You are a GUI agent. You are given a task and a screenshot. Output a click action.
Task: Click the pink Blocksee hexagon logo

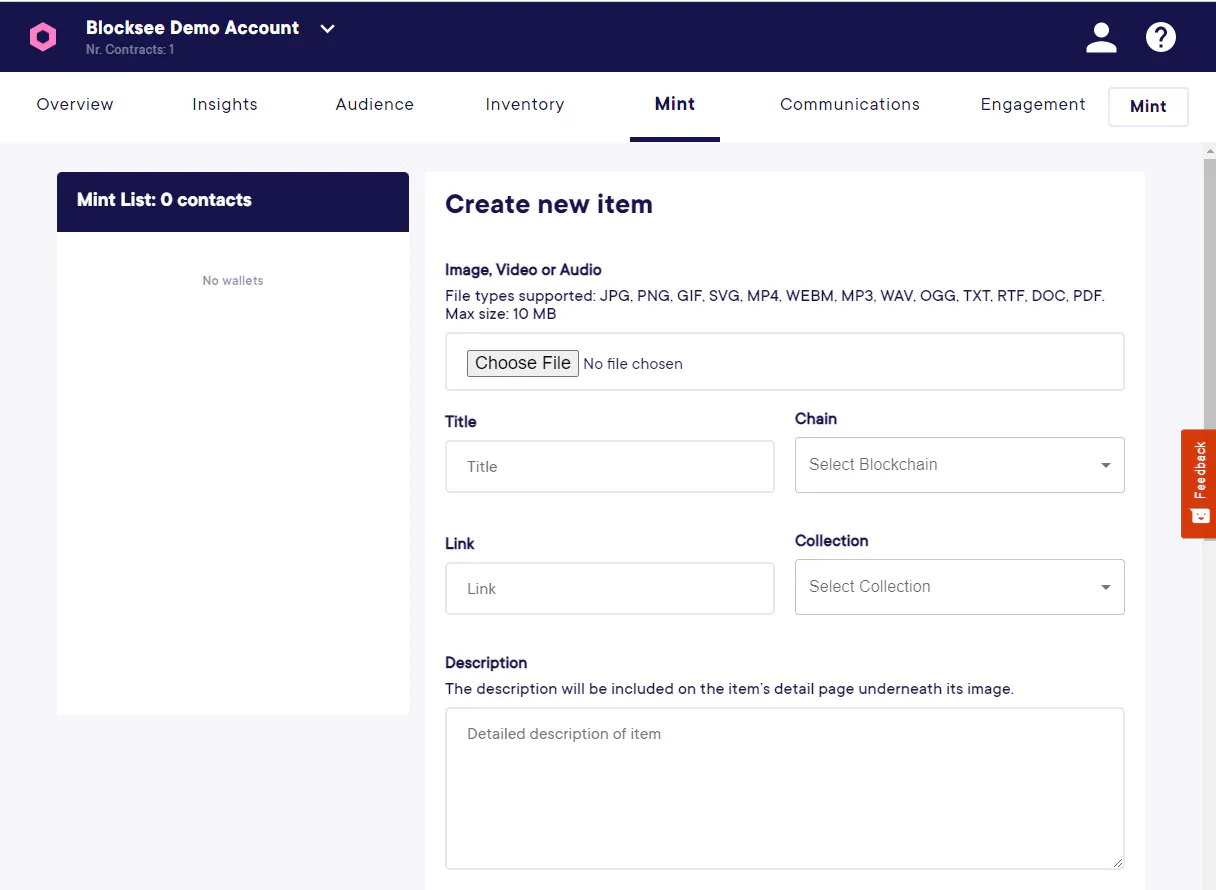click(x=43, y=37)
